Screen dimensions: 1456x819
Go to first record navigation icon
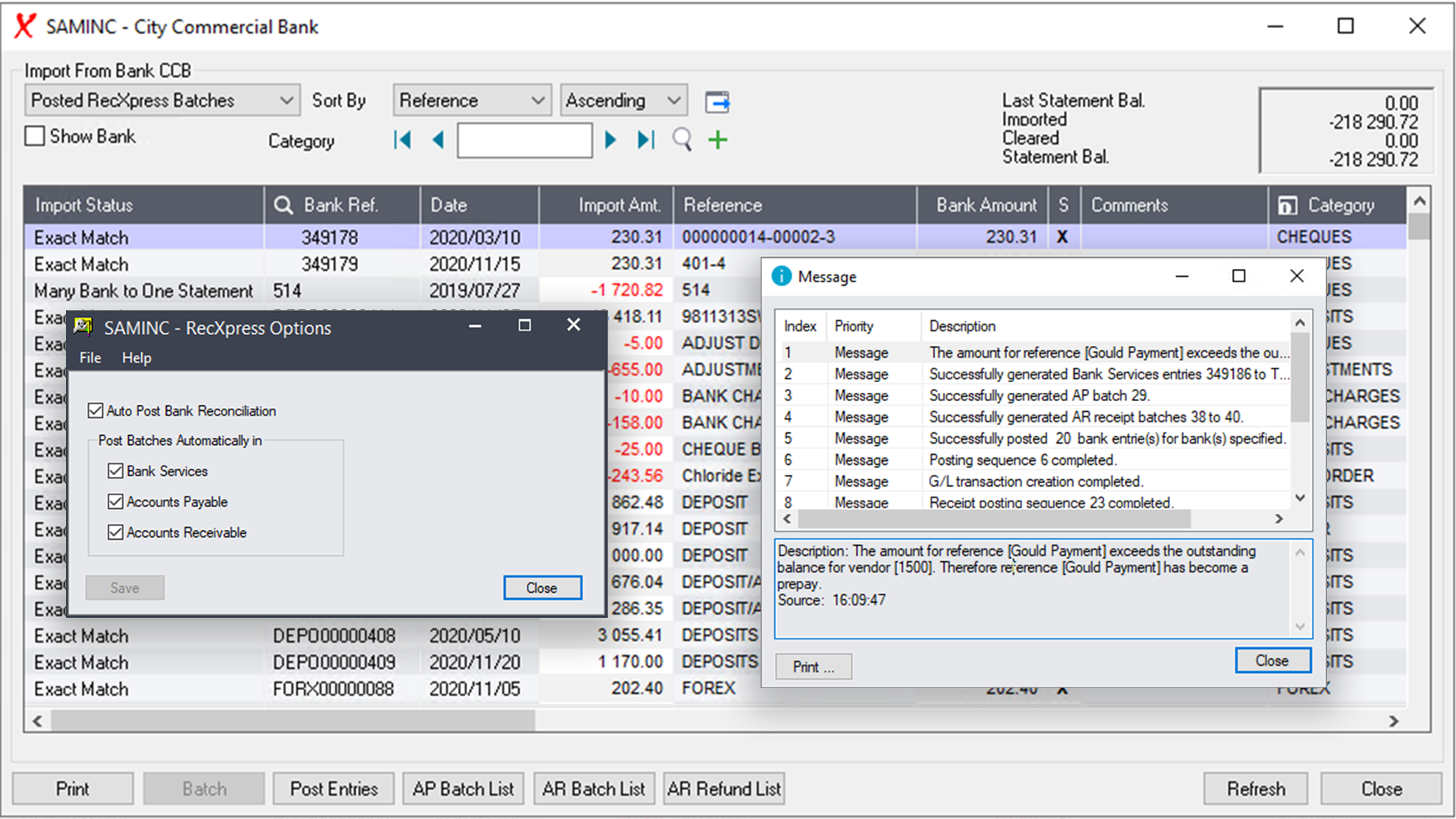[x=403, y=140]
